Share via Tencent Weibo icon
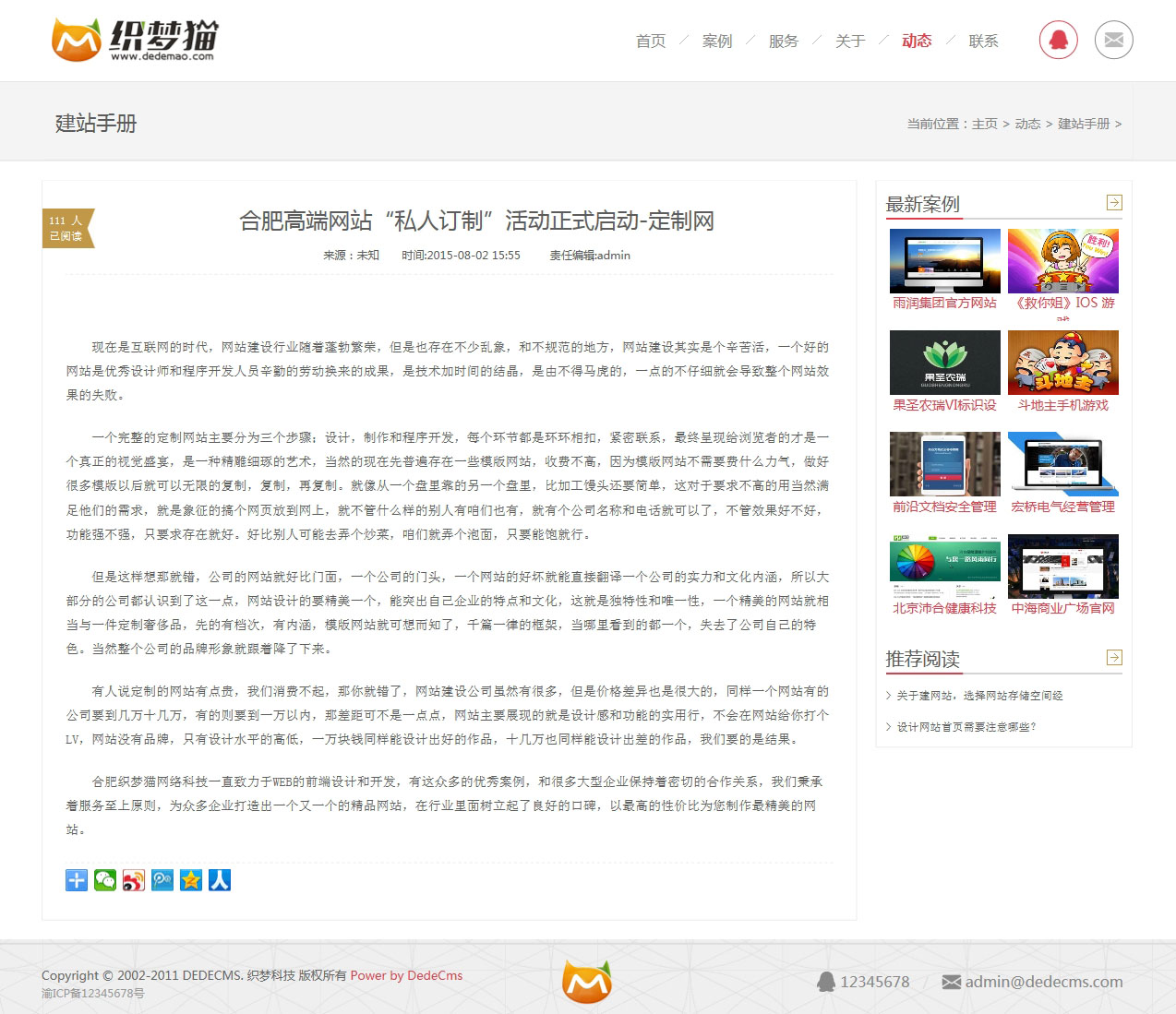 pyautogui.click(x=162, y=880)
